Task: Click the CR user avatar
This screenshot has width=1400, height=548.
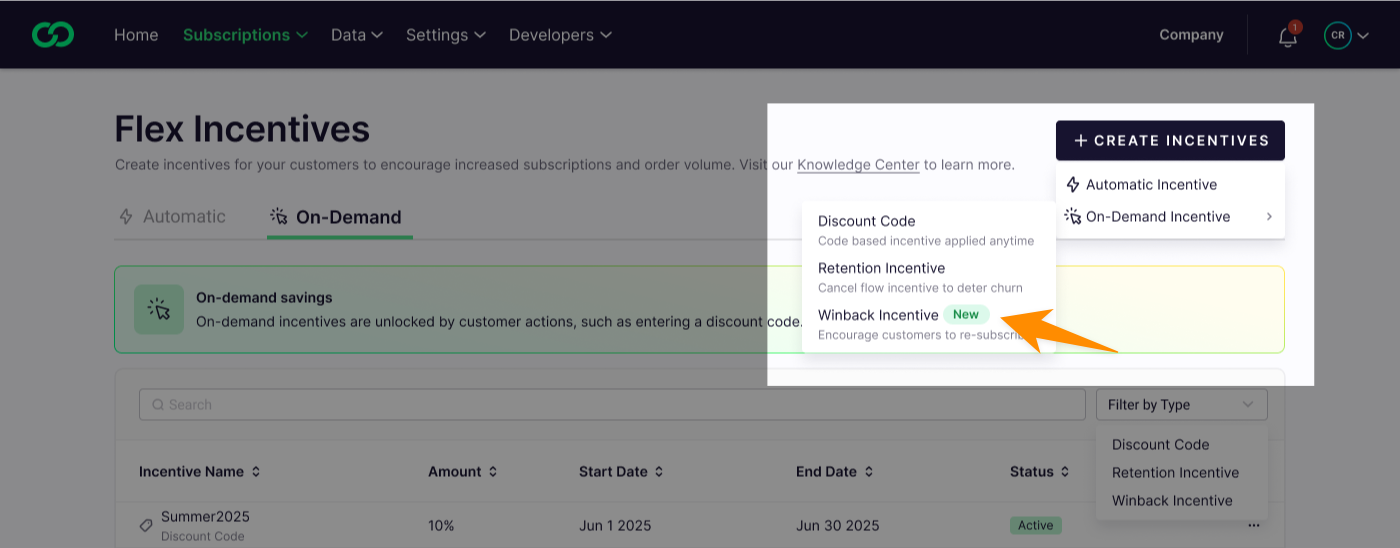Action: pos(1337,35)
